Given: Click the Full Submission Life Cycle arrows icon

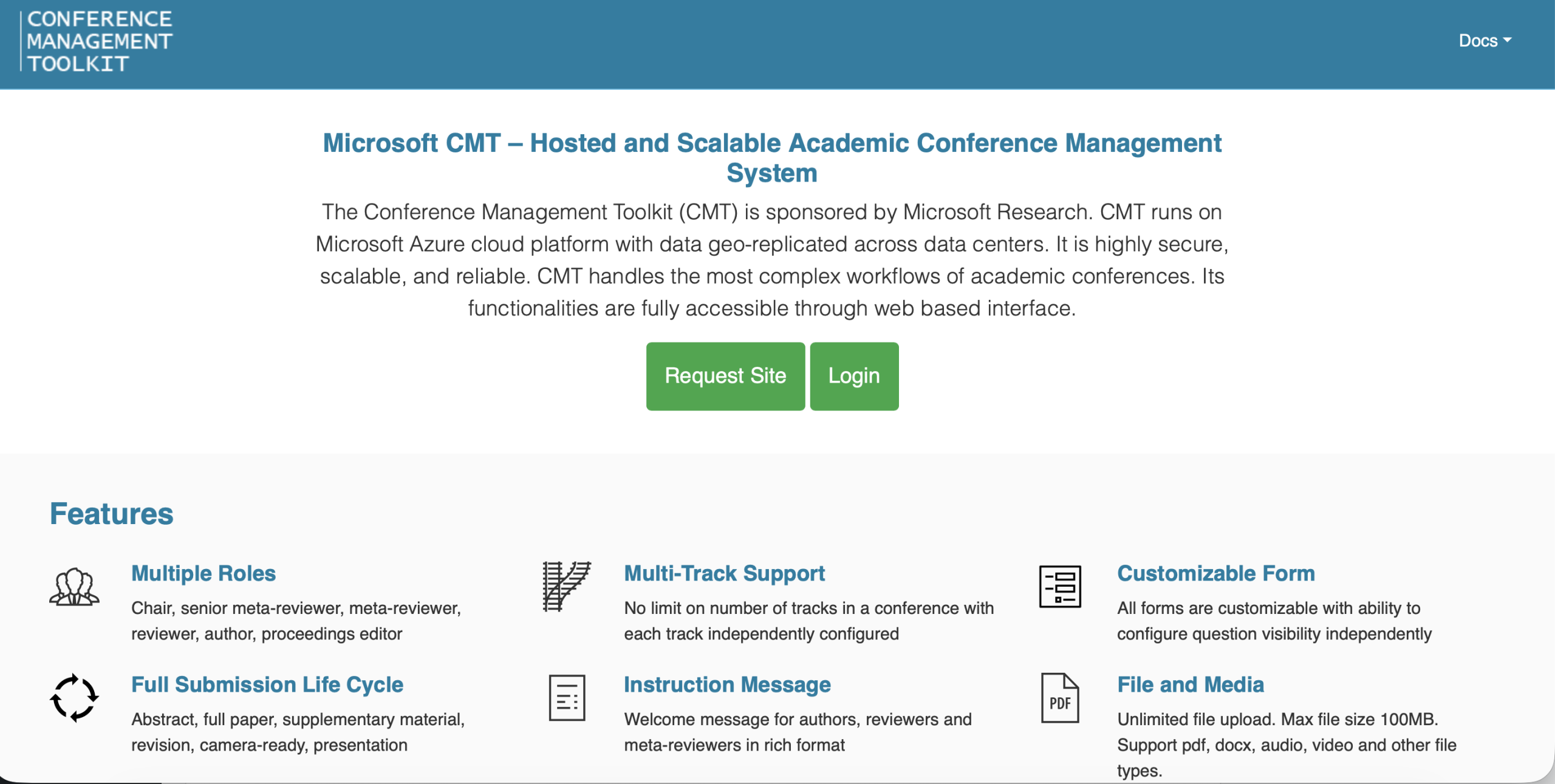Looking at the screenshot, I should click(74, 698).
